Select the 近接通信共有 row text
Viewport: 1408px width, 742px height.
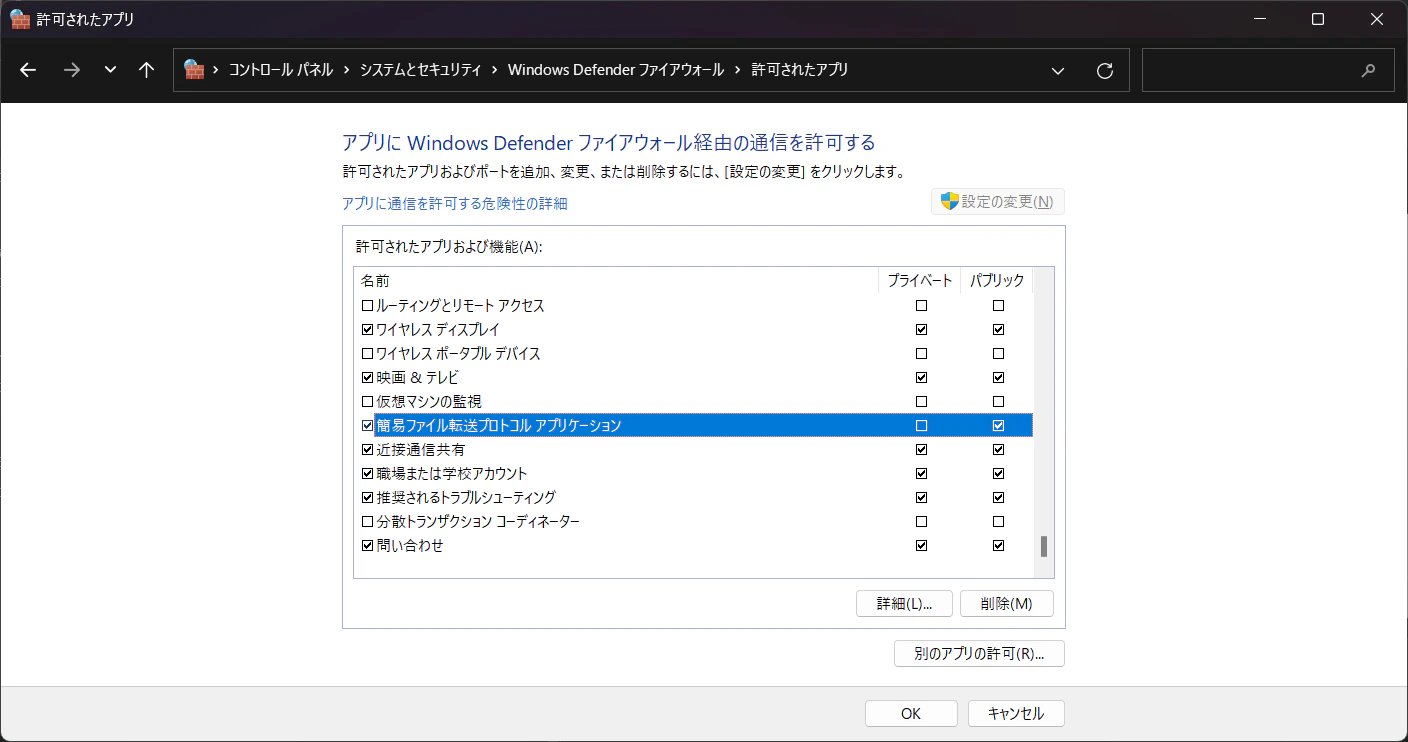[420, 449]
